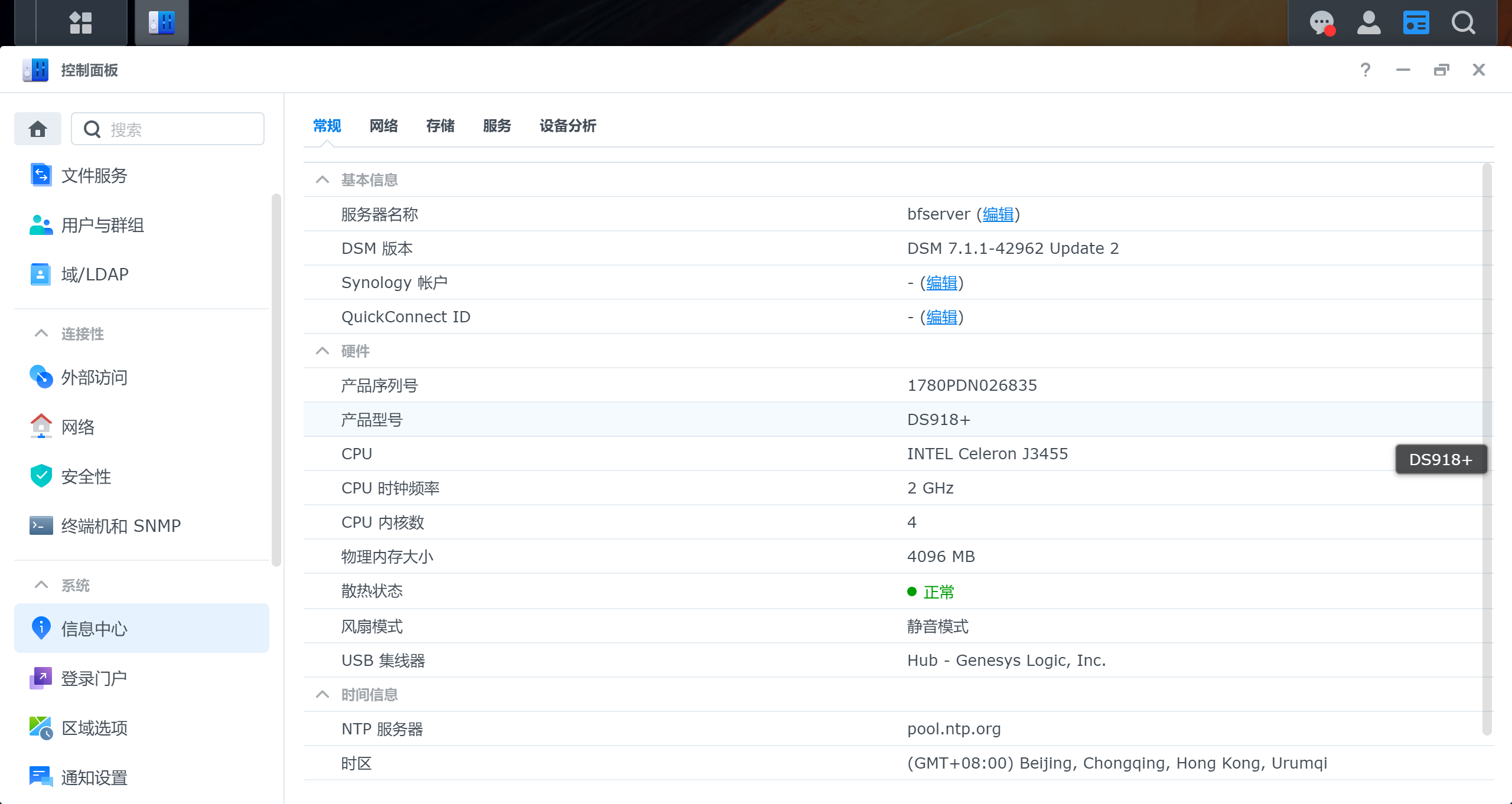This screenshot has height=804, width=1512.
Task: Click the sidebar vertical scrollbar
Action: [276, 380]
